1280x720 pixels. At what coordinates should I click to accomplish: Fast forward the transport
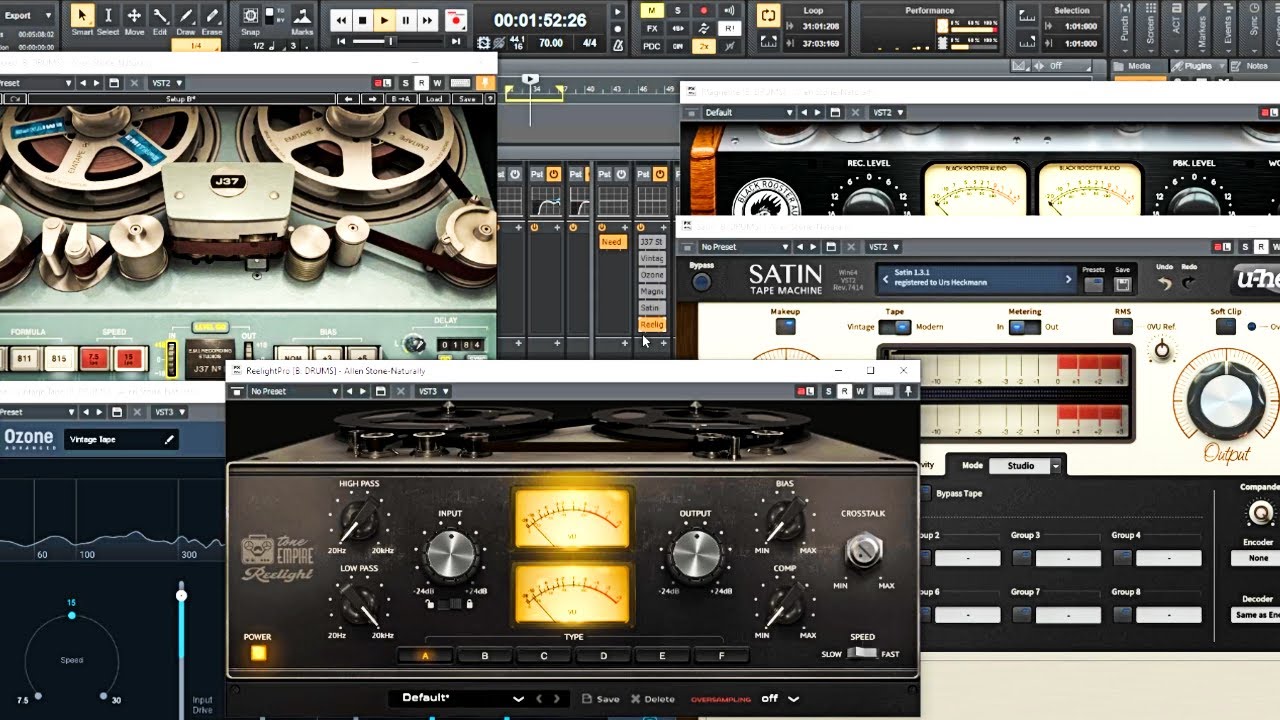(x=428, y=20)
